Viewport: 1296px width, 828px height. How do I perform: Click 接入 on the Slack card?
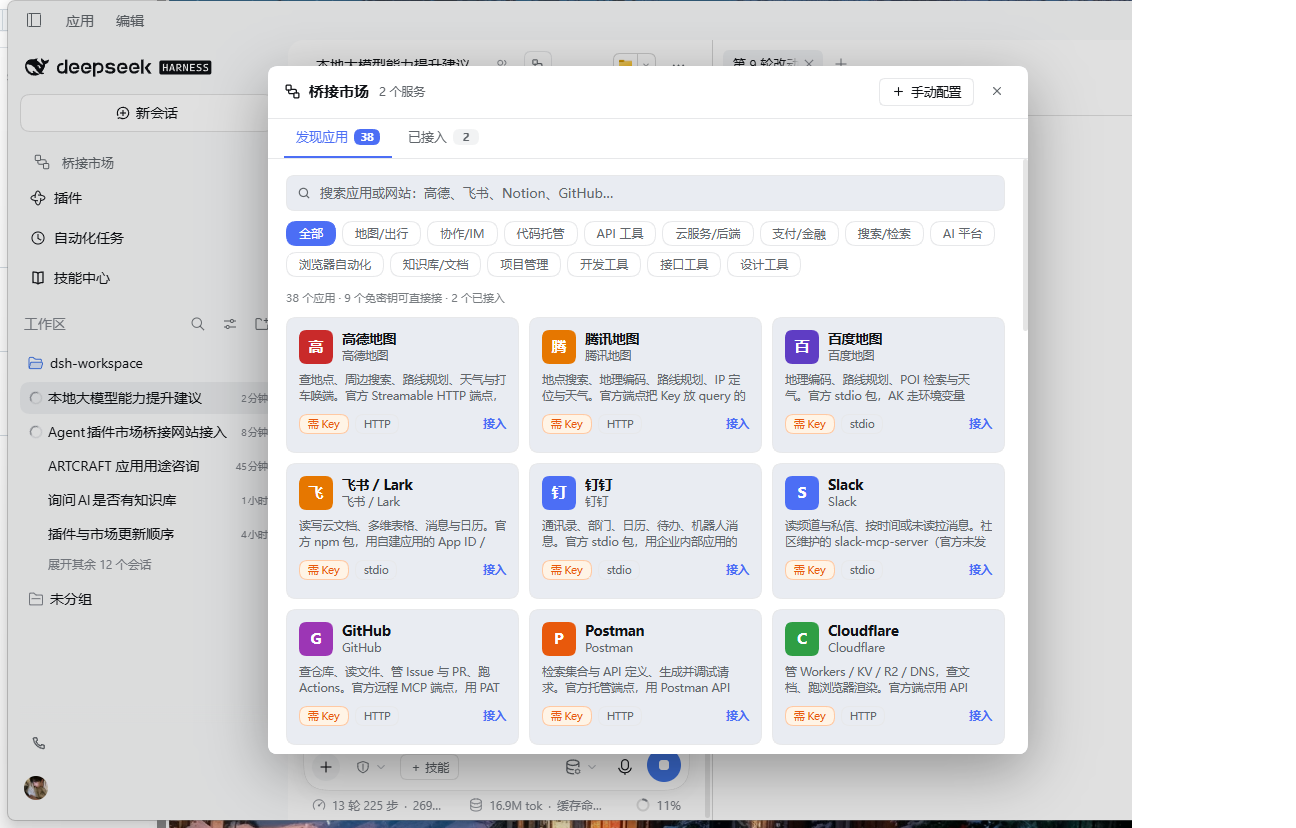pyautogui.click(x=980, y=570)
